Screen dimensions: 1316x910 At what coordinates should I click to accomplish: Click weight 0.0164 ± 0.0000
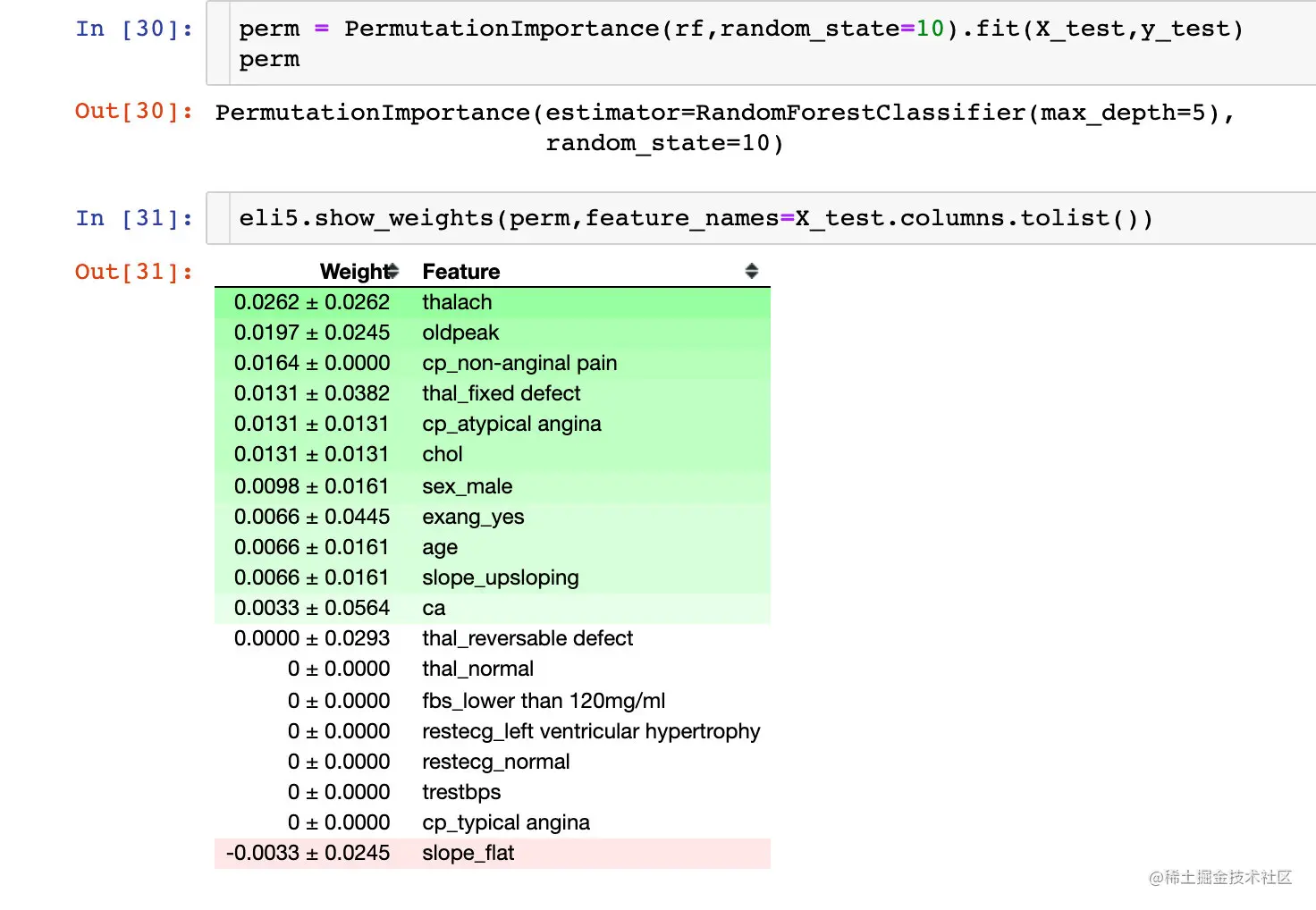(312, 363)
